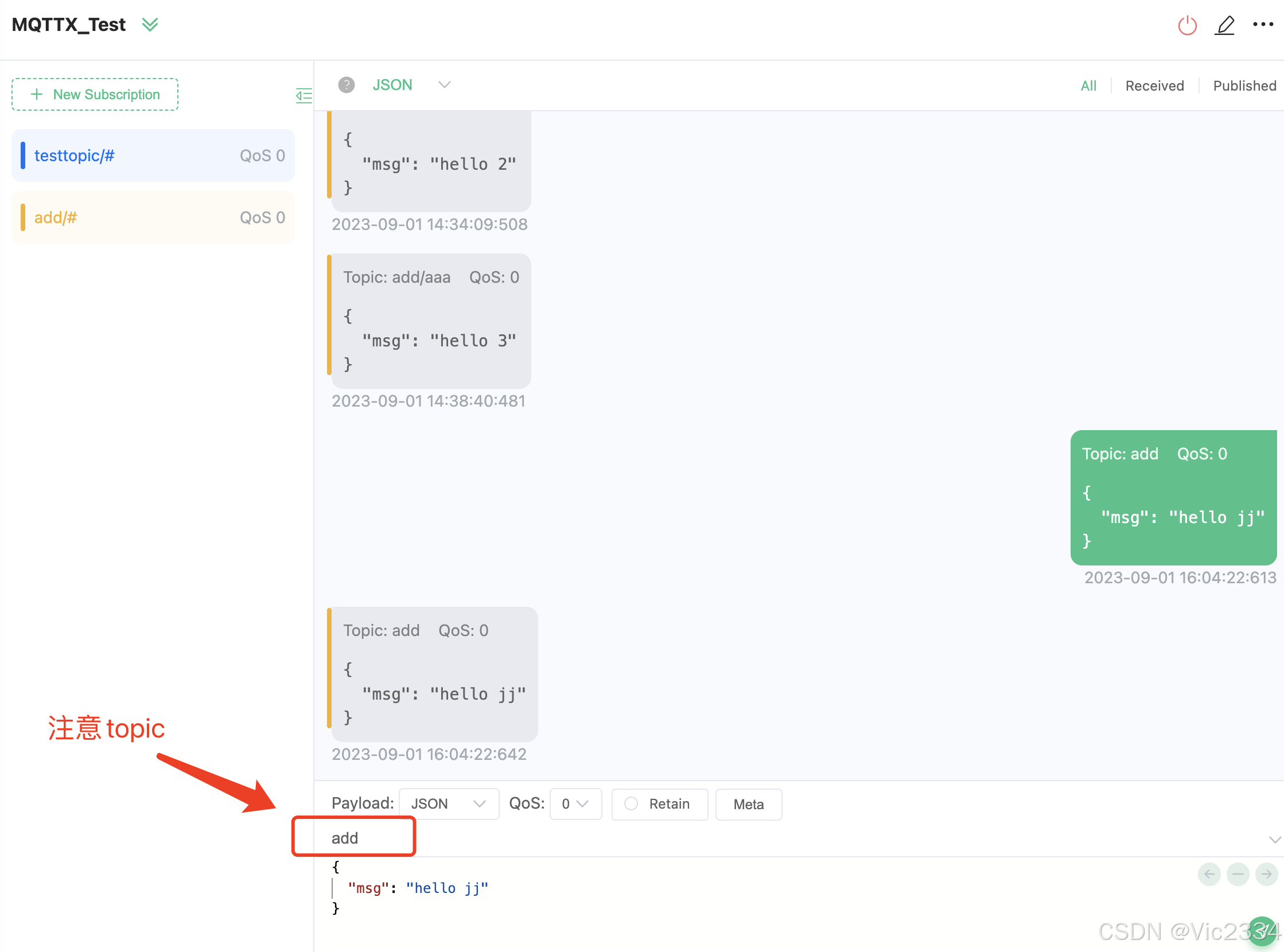Image resolution: width=1284 pixels, height=952 pixels.
Task: Go to previous payload history arrow
Action: click(1209, 874)
